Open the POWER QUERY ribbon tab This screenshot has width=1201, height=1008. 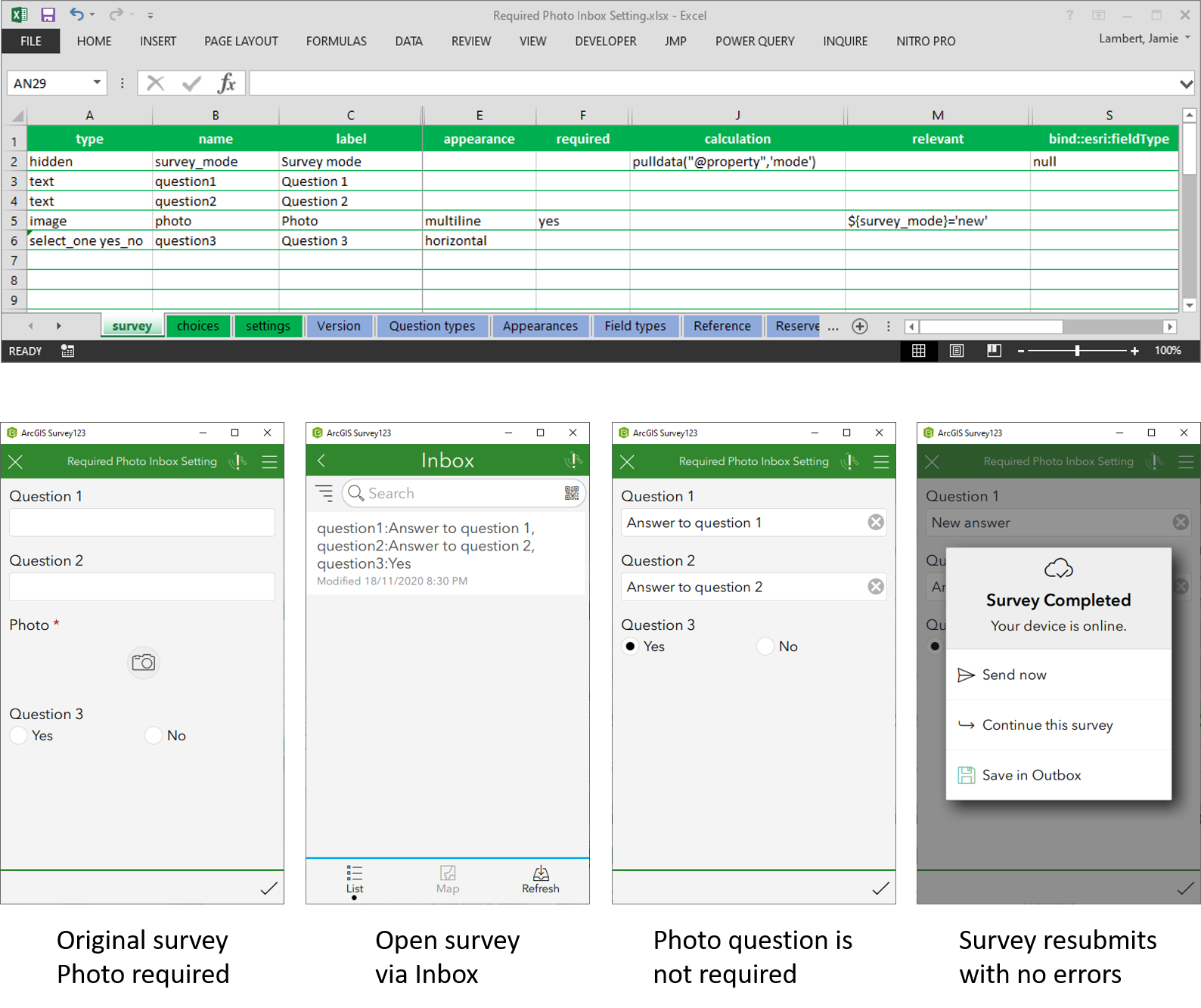tap(755, 42)
